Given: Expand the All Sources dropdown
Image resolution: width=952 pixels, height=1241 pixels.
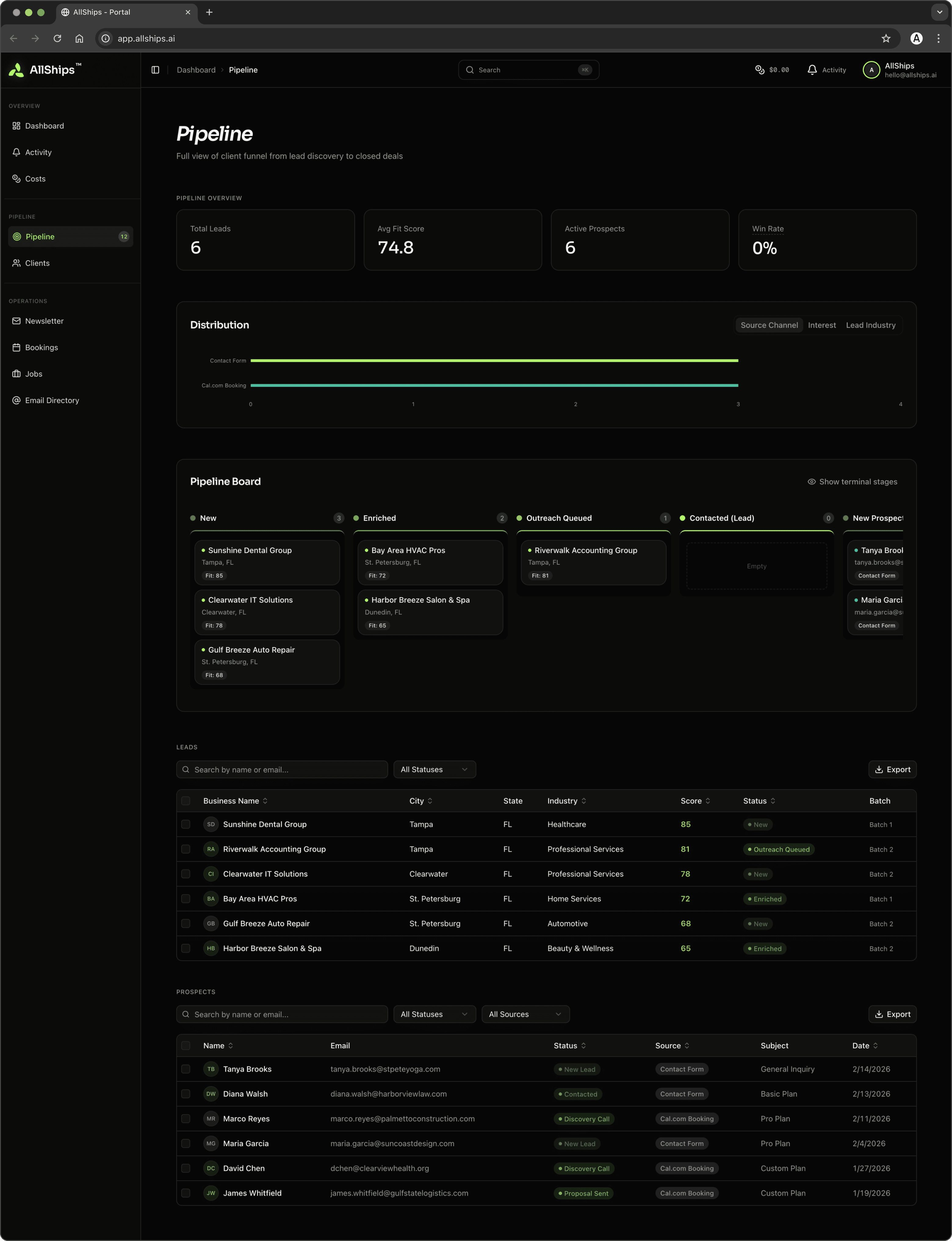Looking at the screenshot, I should pos(525,1014).
